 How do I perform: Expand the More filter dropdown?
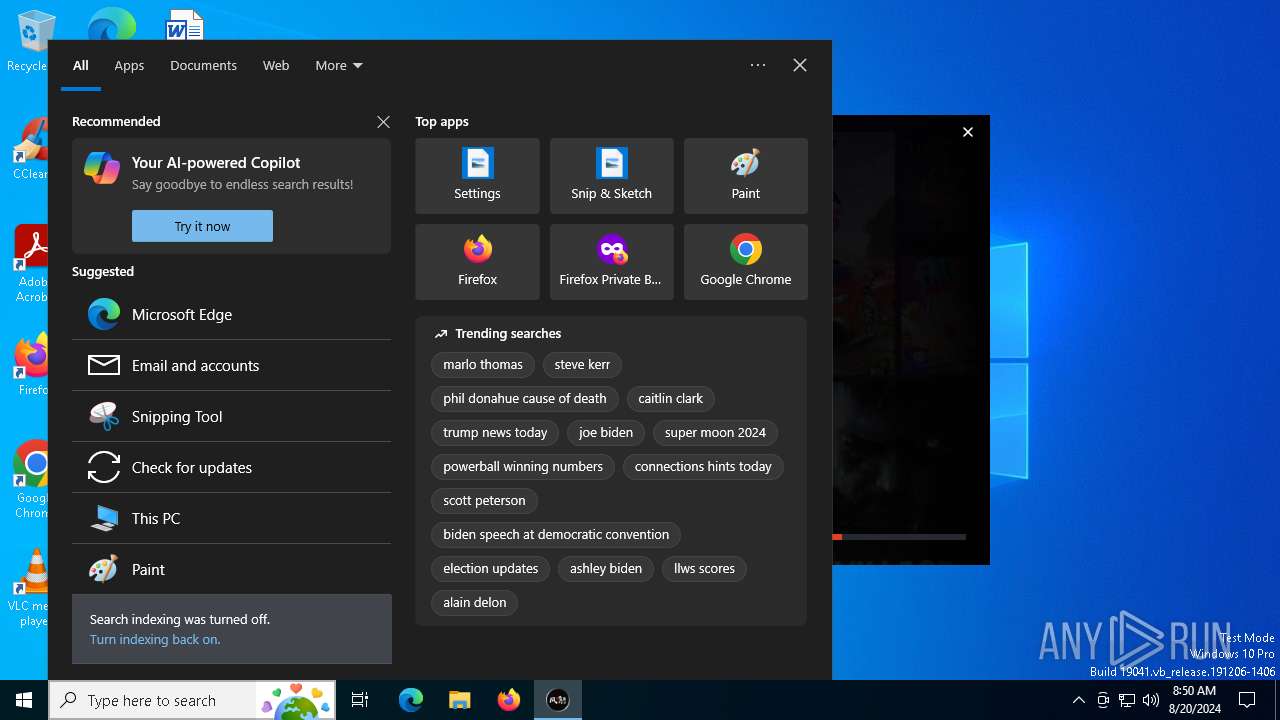pos(338,65)
